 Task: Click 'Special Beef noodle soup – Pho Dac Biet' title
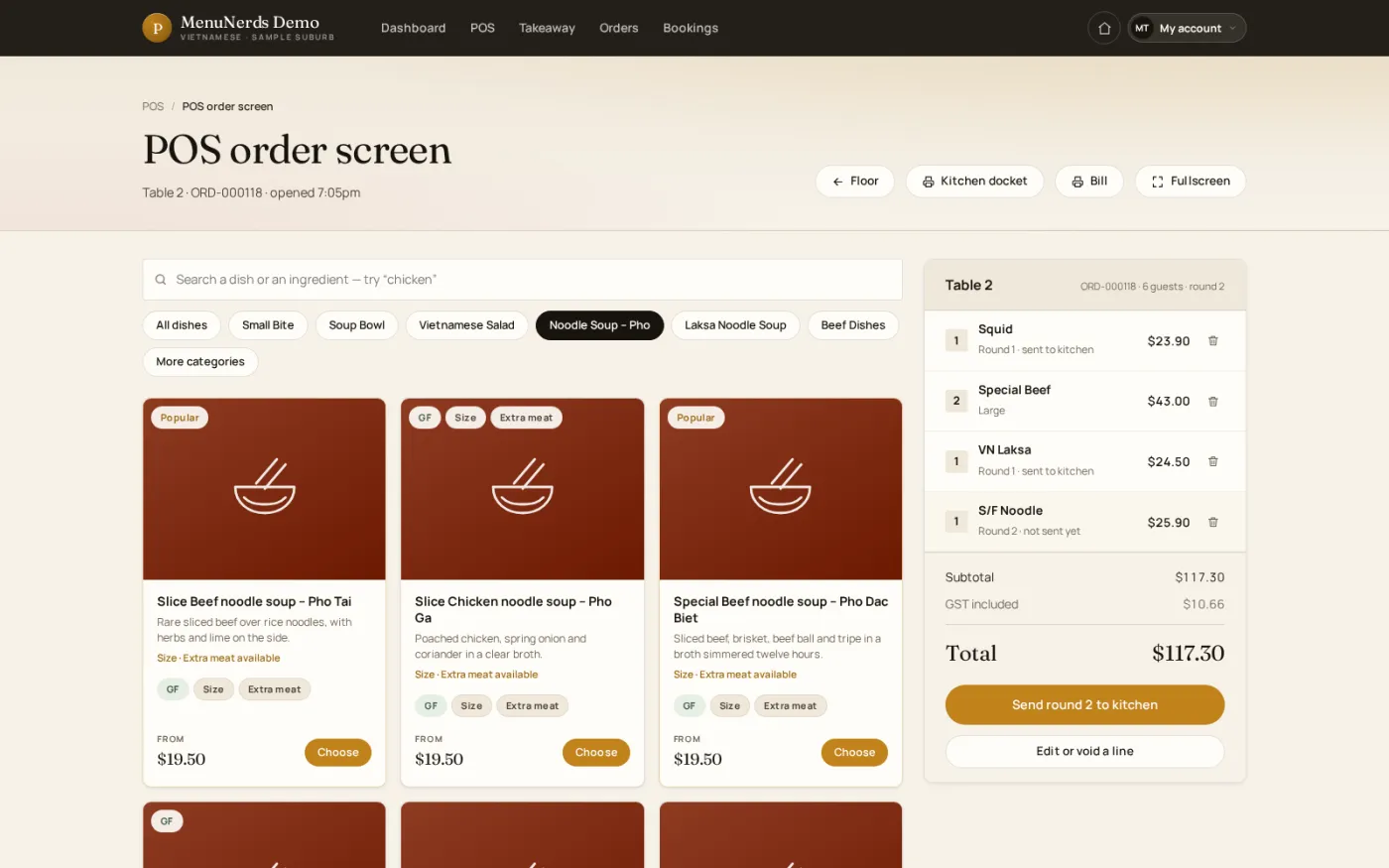[781, 610]
